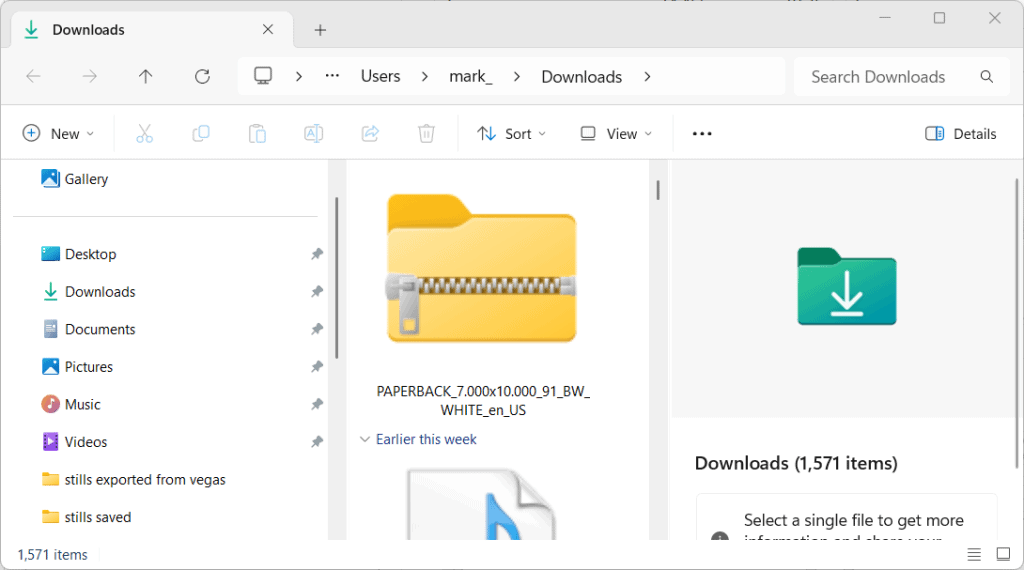Expand chevron after Downloads breadcrumb

[x=647, y=76]
